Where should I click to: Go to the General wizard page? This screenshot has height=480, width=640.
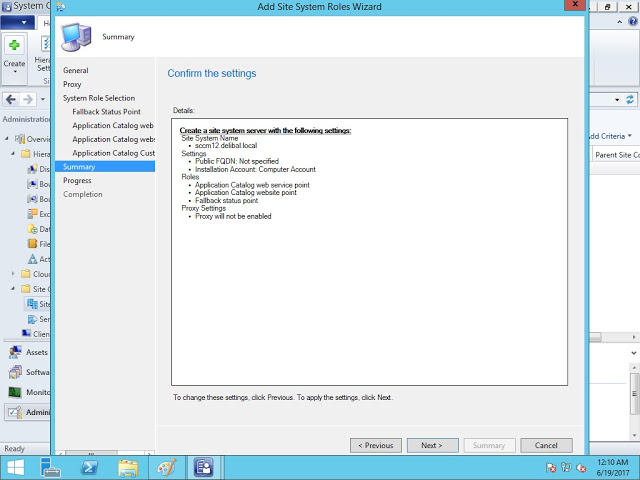click(x=76, y=71)
